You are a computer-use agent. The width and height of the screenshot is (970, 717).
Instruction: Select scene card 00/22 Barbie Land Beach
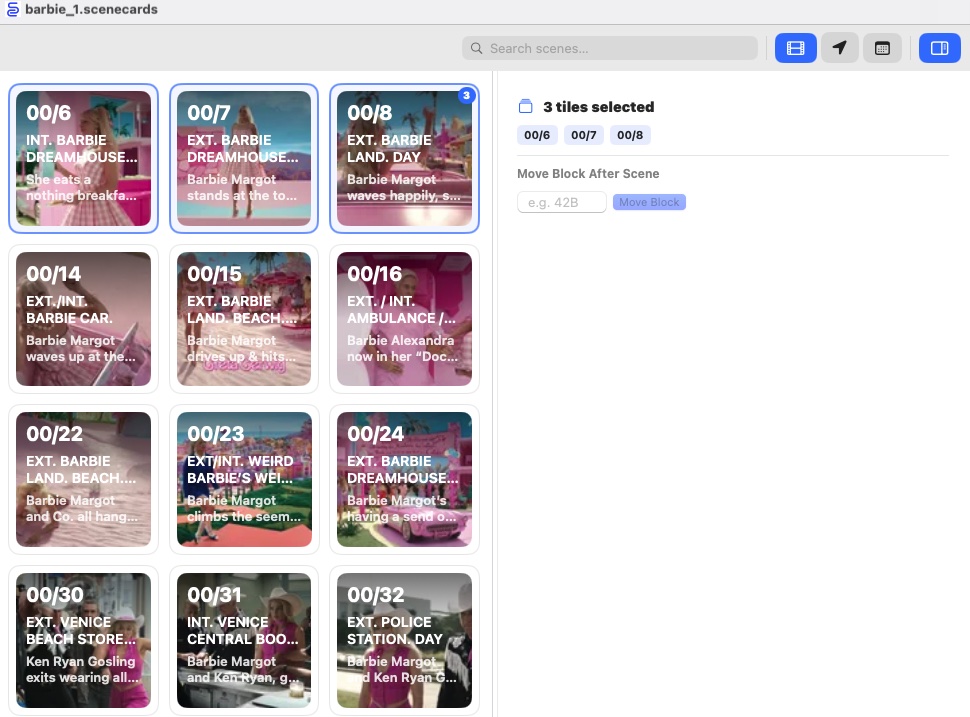[84, 479]
